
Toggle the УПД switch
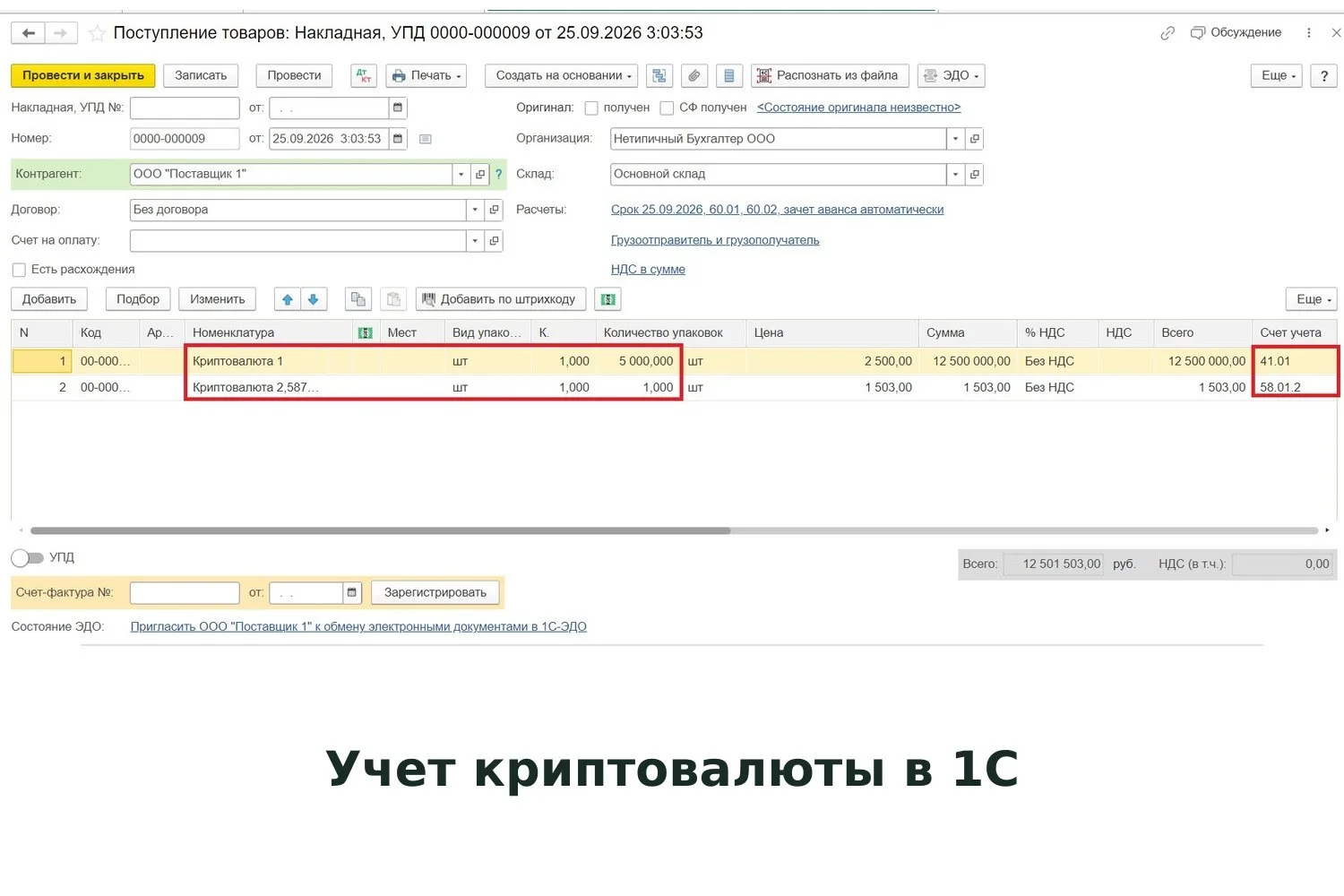28,558
